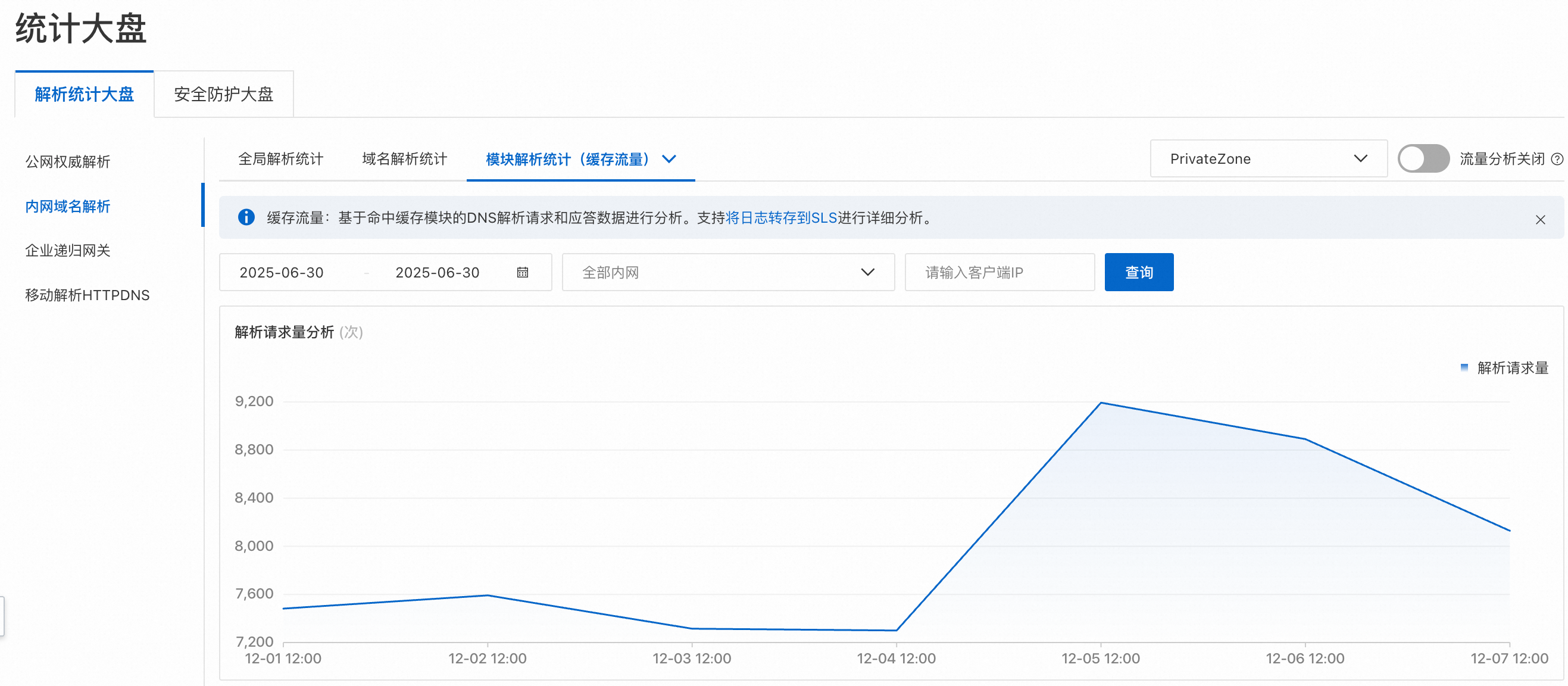Click the 请输入客户端IP input field

point(999,272)
